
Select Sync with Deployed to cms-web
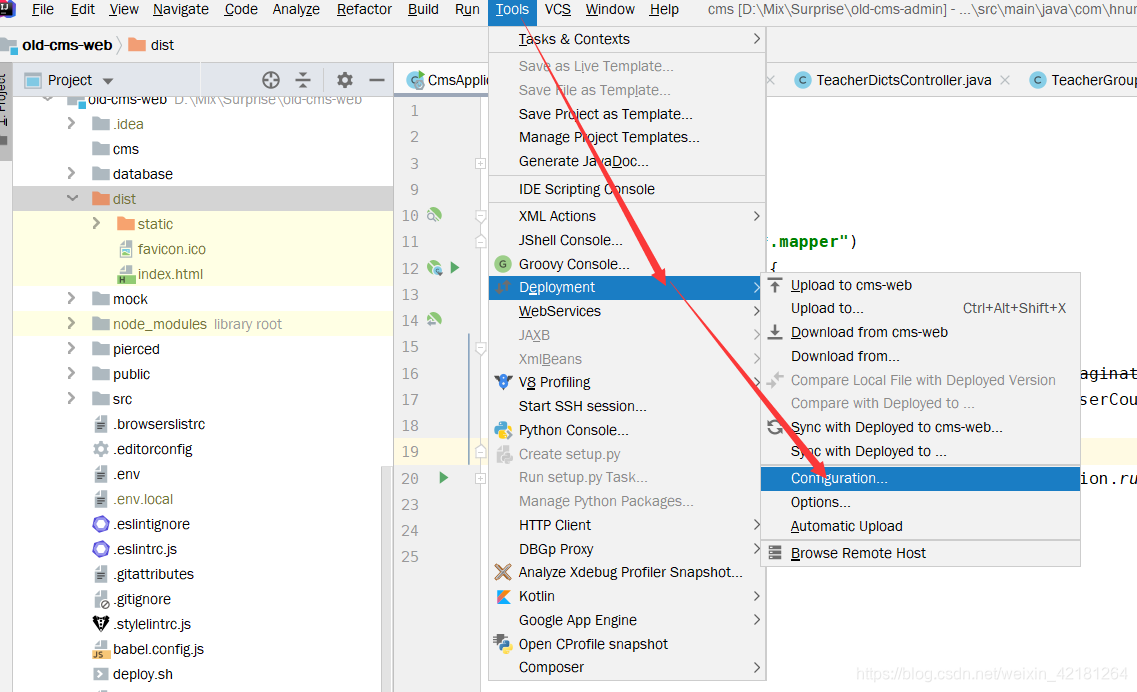click(x=920, y=427)
